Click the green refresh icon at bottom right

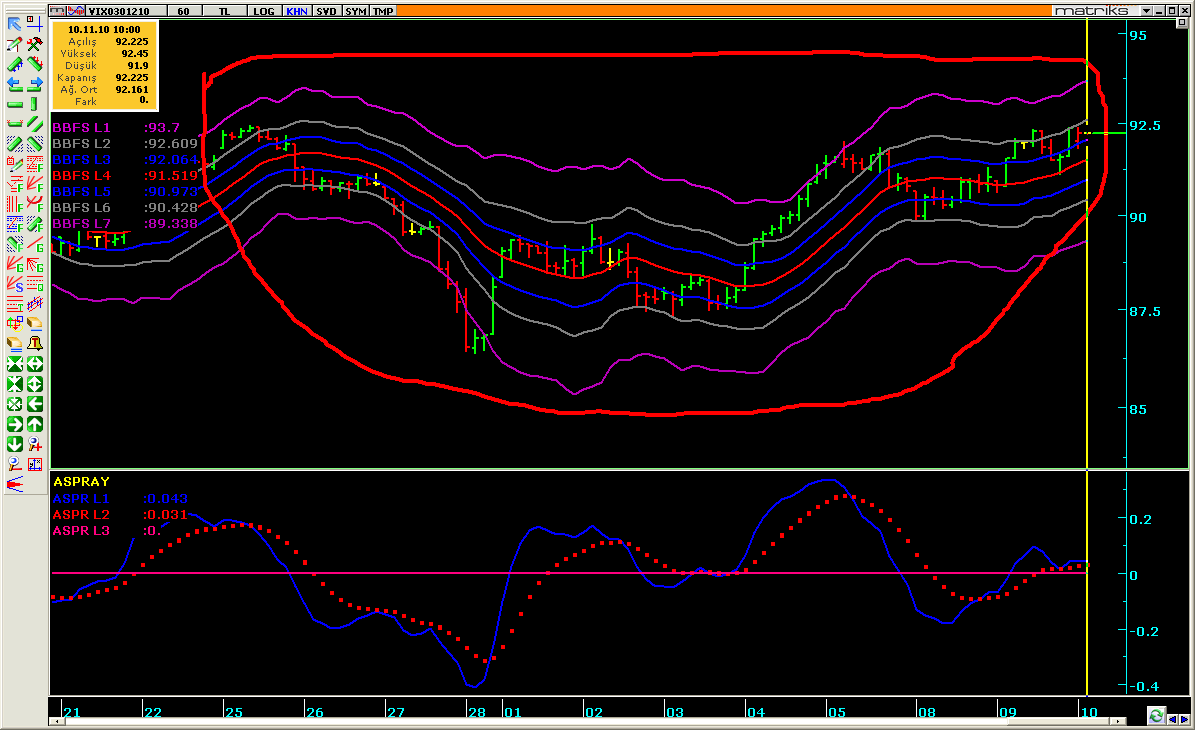(x=1157, y=717)
